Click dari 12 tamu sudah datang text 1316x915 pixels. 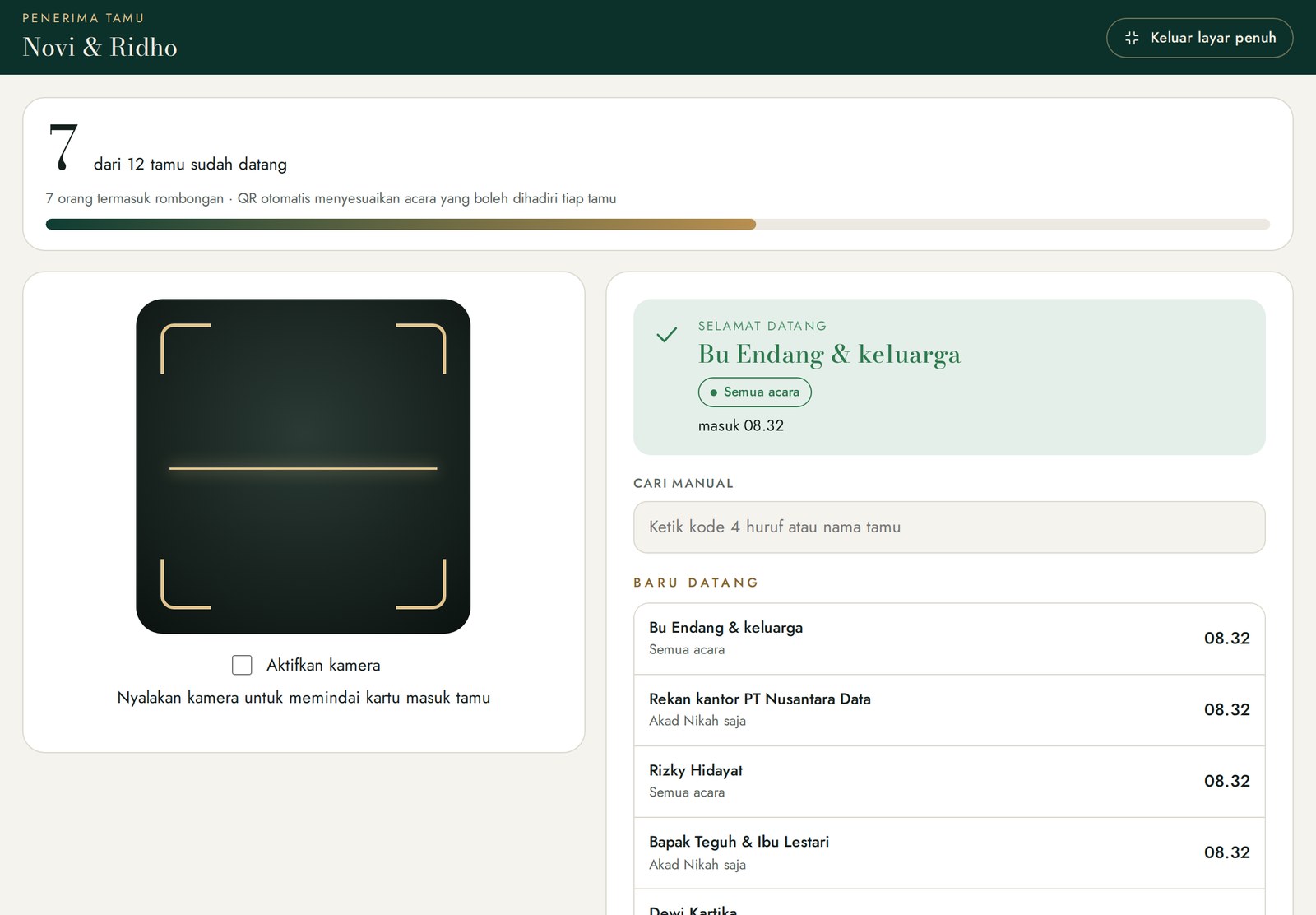coord(190,164)
